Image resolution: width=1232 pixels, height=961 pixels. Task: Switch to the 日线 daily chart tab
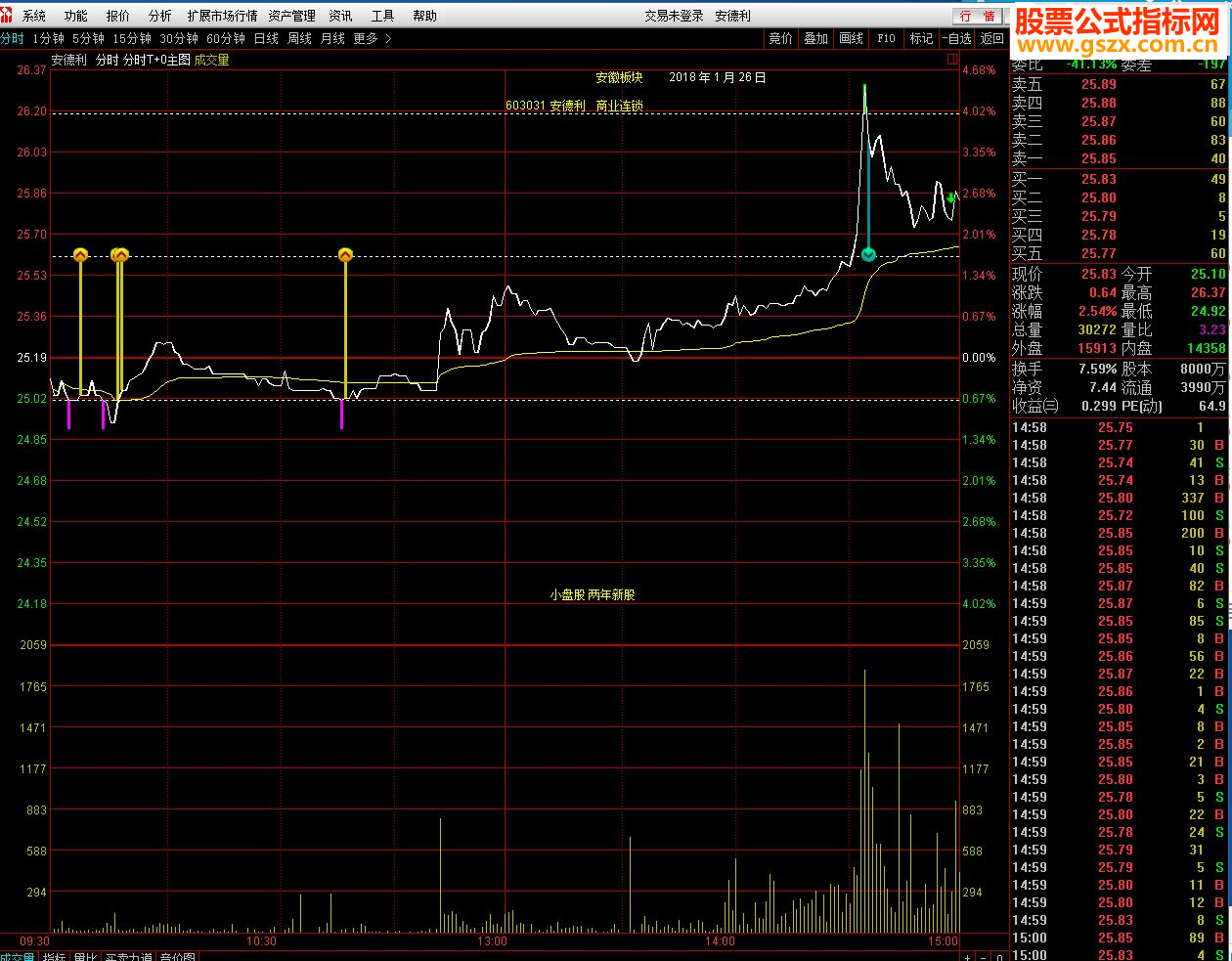266,38
